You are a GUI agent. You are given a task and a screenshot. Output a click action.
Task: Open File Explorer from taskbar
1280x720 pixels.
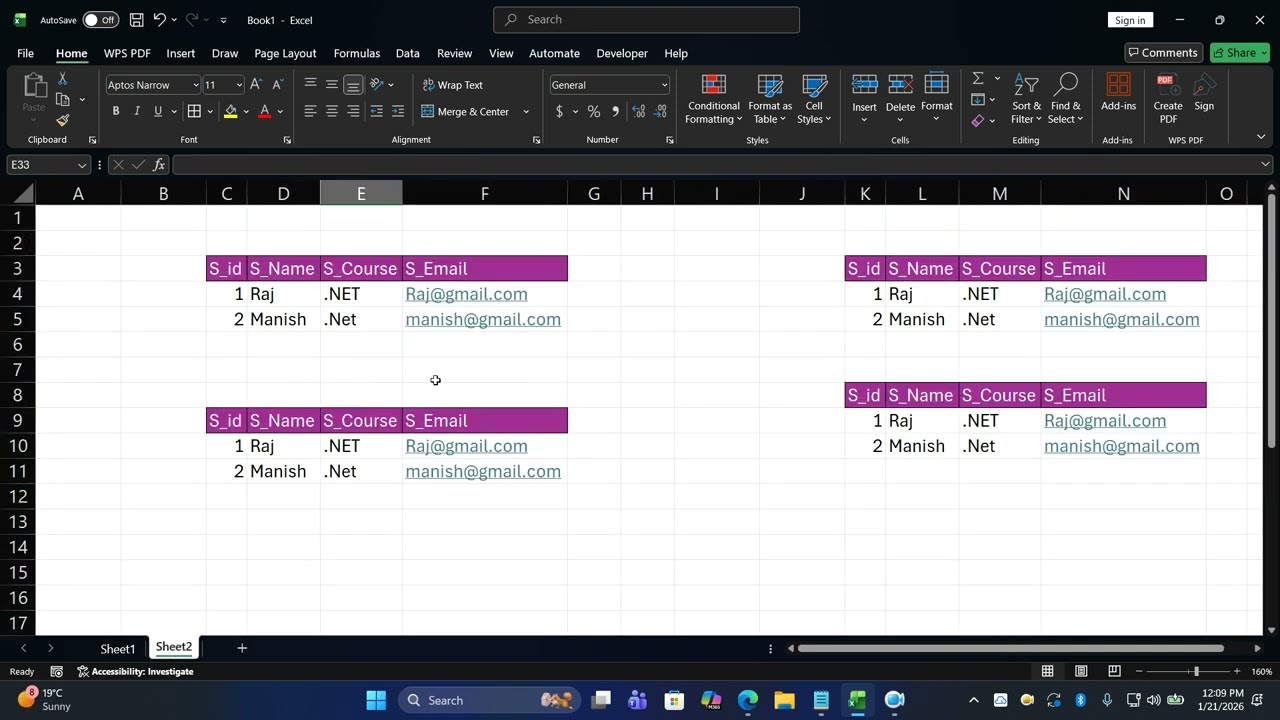point(784,700)
